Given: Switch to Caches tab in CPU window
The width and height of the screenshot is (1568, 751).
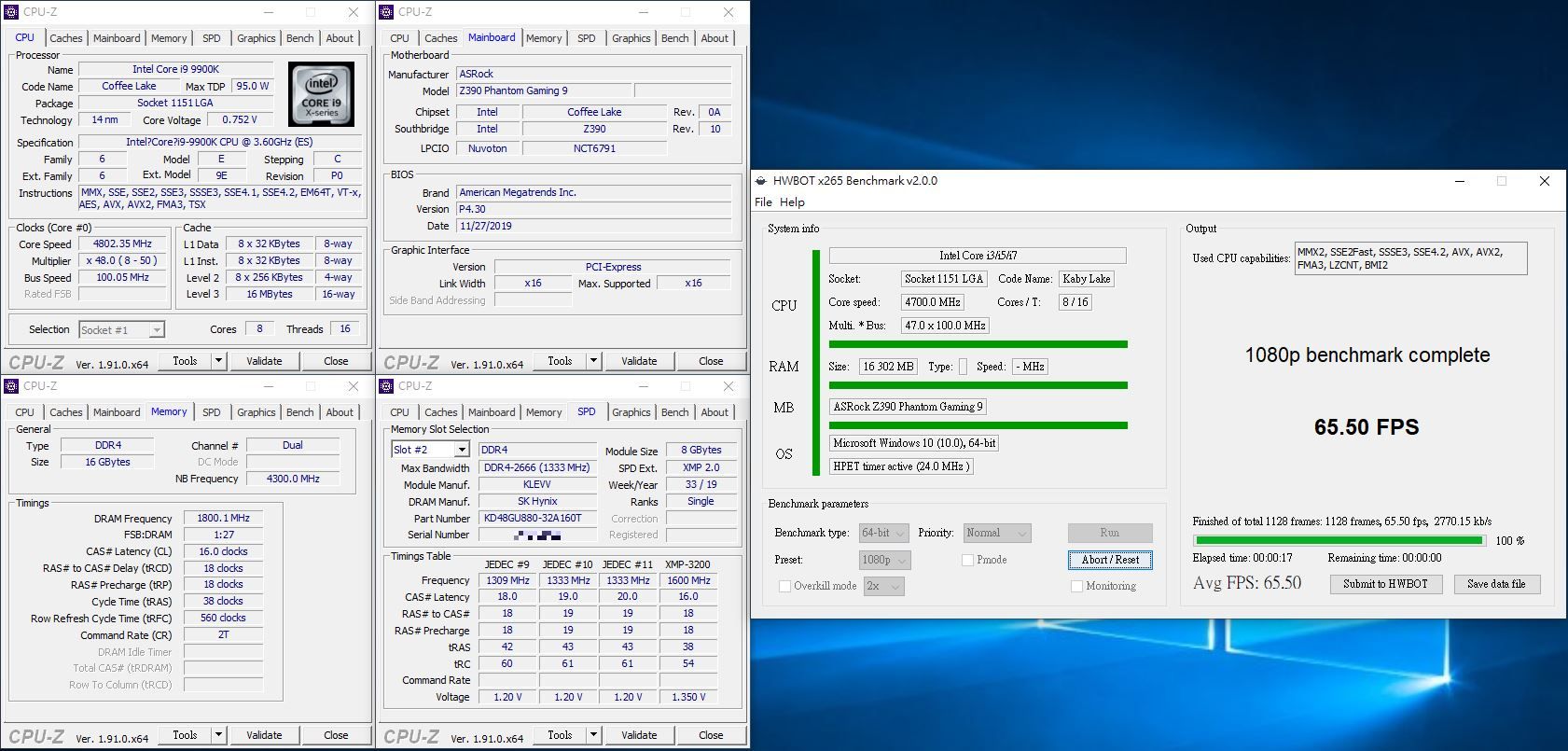Looking at the screenshot, I should [66, 38].
